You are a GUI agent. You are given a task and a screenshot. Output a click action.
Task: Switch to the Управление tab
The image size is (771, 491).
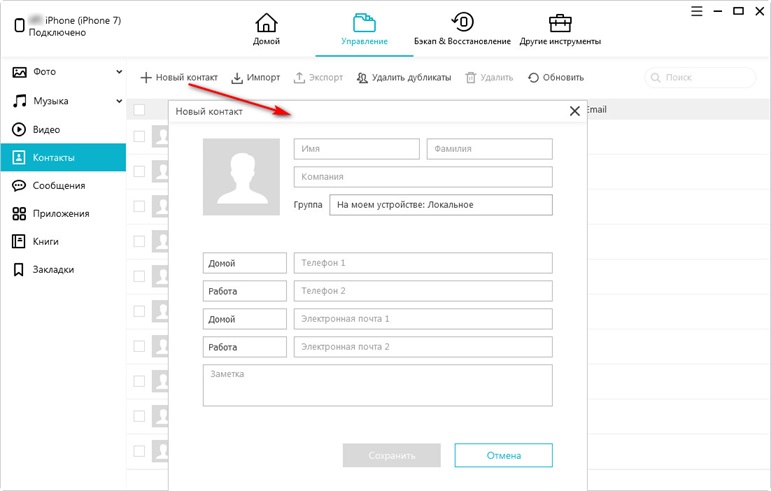[x=364, y=29]
